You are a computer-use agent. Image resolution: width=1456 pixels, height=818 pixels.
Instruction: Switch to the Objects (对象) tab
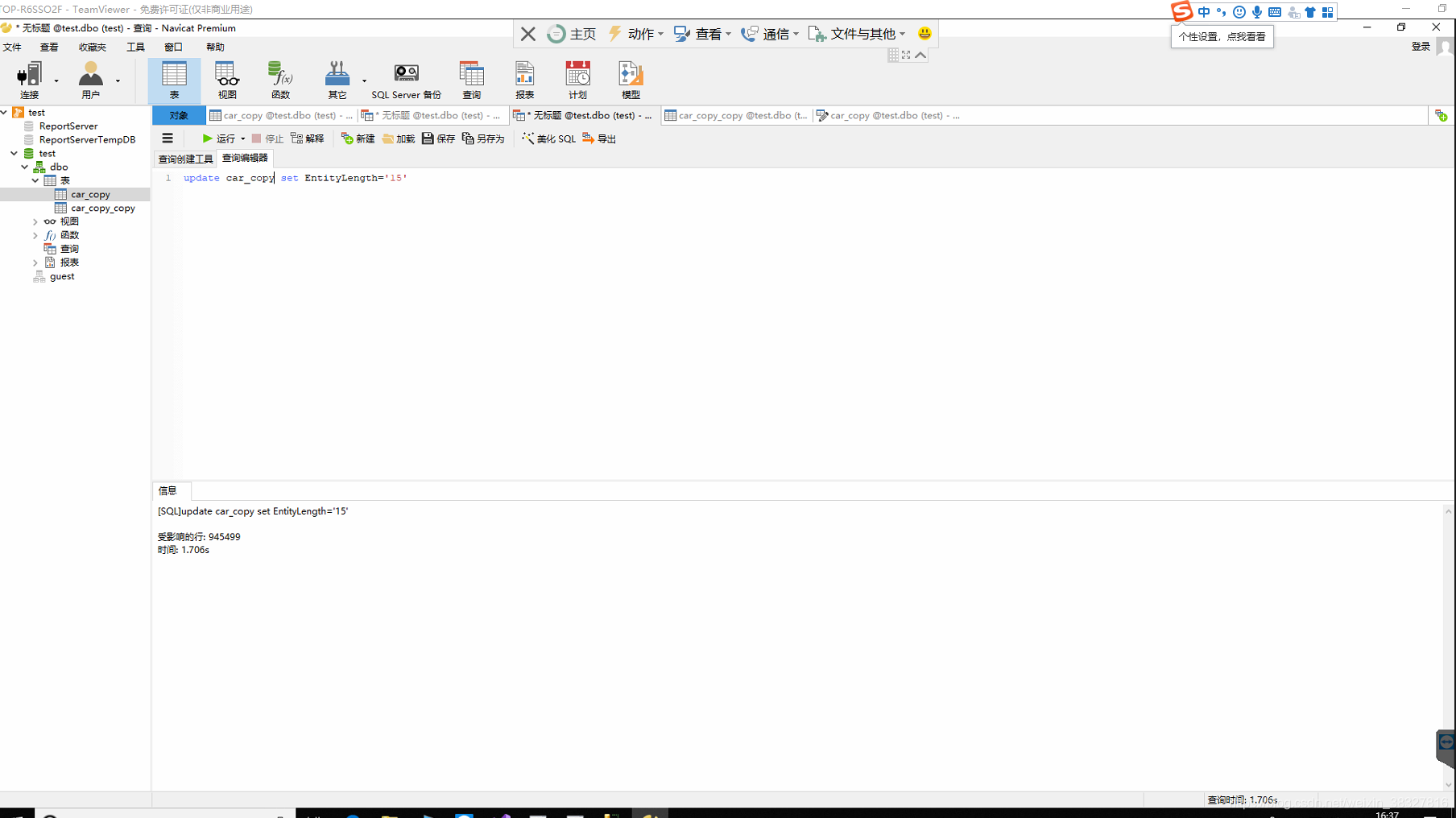(179, 116)
